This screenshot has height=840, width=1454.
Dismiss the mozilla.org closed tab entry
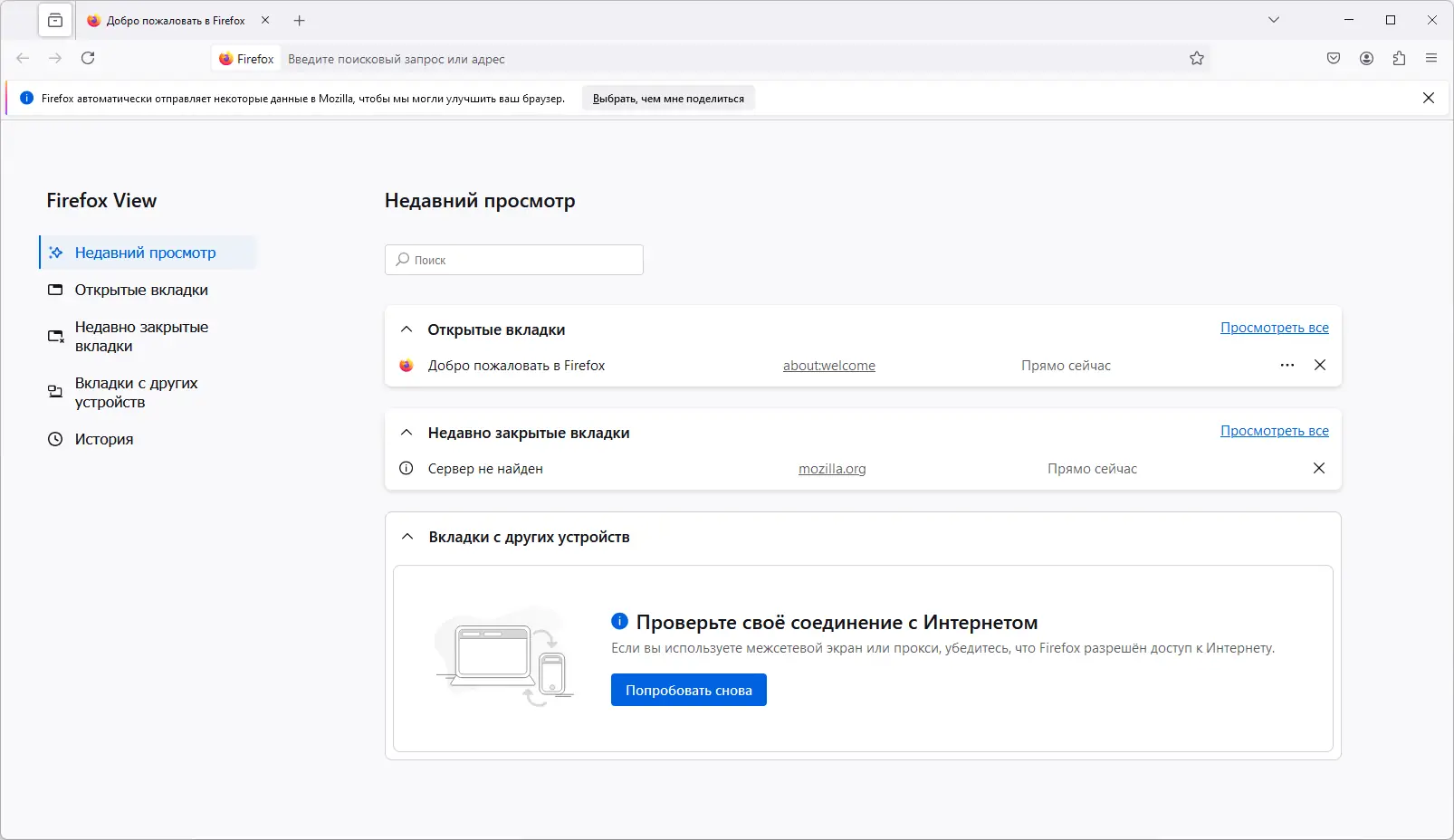tap(1319, 469)
